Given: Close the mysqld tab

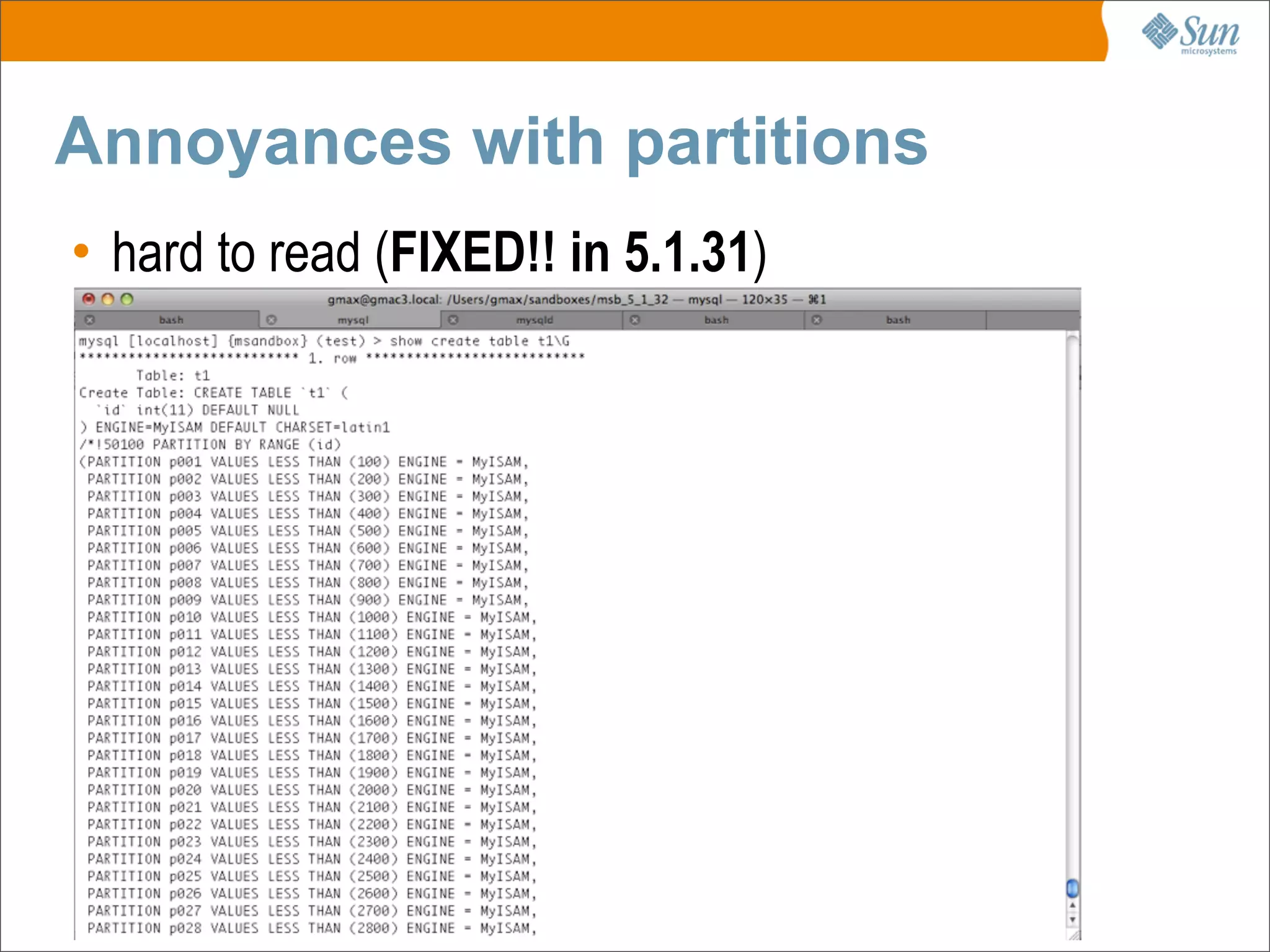Looking at the screenshot, I should [453, 320].
